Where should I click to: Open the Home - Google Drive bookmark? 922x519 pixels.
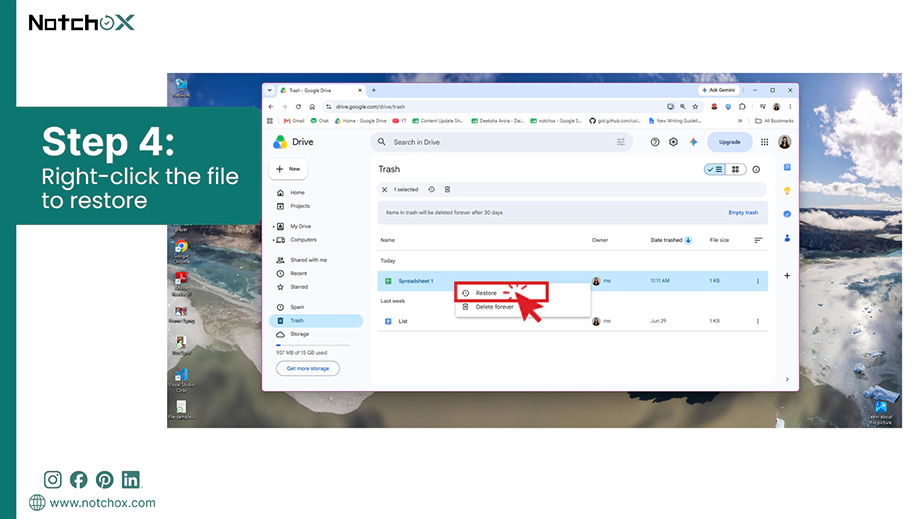tap(360, 120)
